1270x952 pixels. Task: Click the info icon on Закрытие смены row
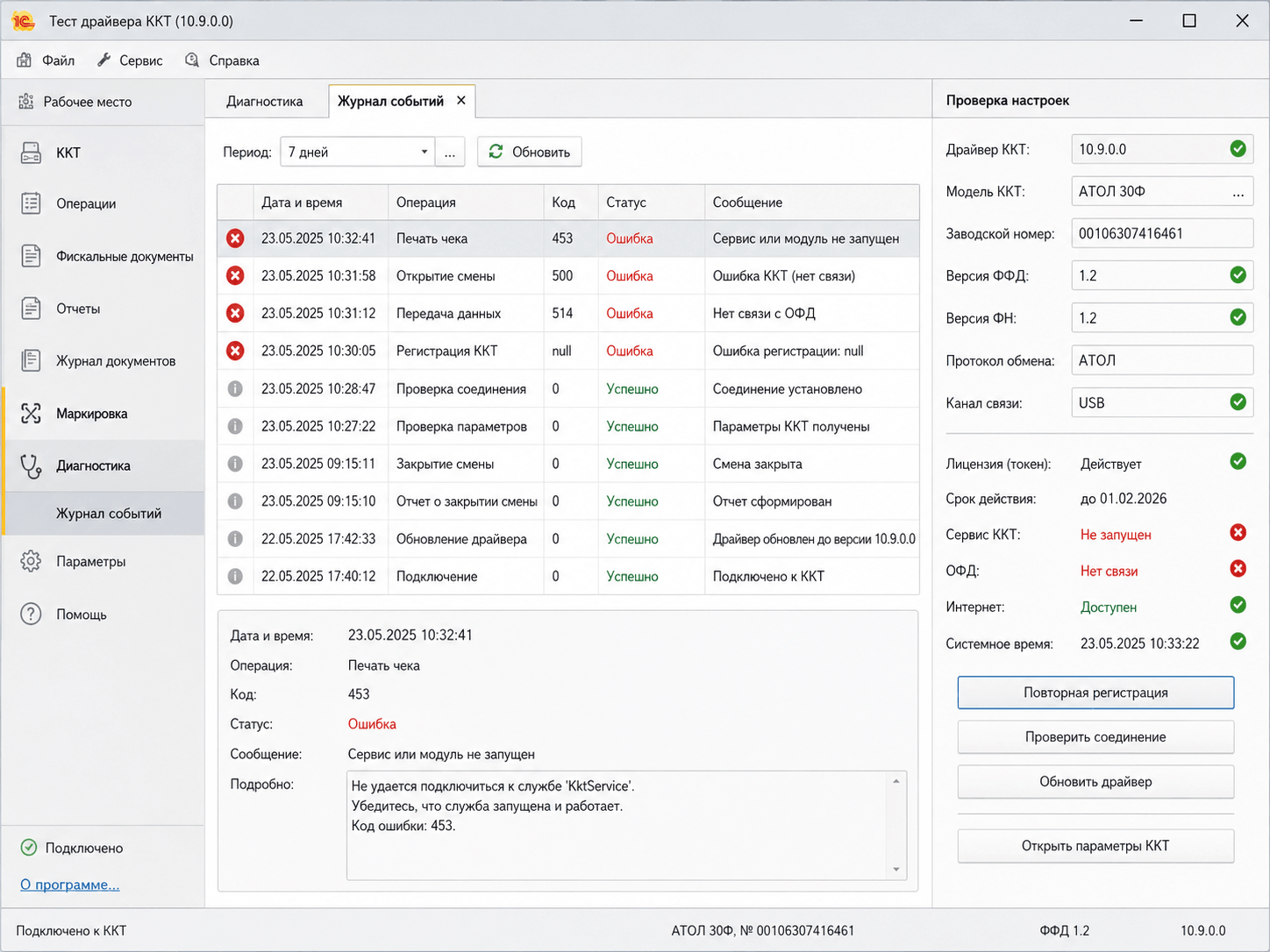pos(235,464)
